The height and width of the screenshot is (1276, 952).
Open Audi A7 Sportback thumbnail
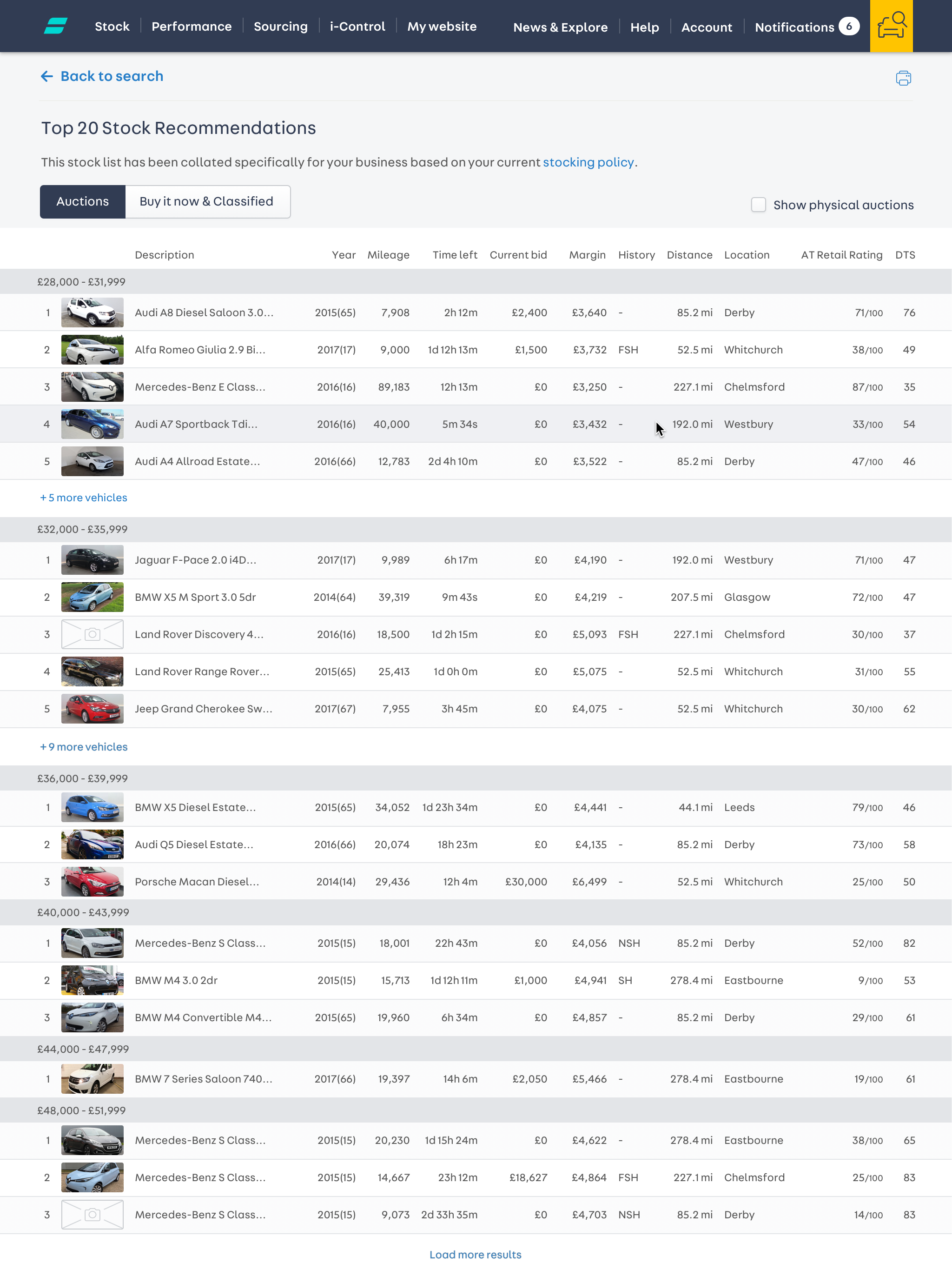[x=92, y=424]
